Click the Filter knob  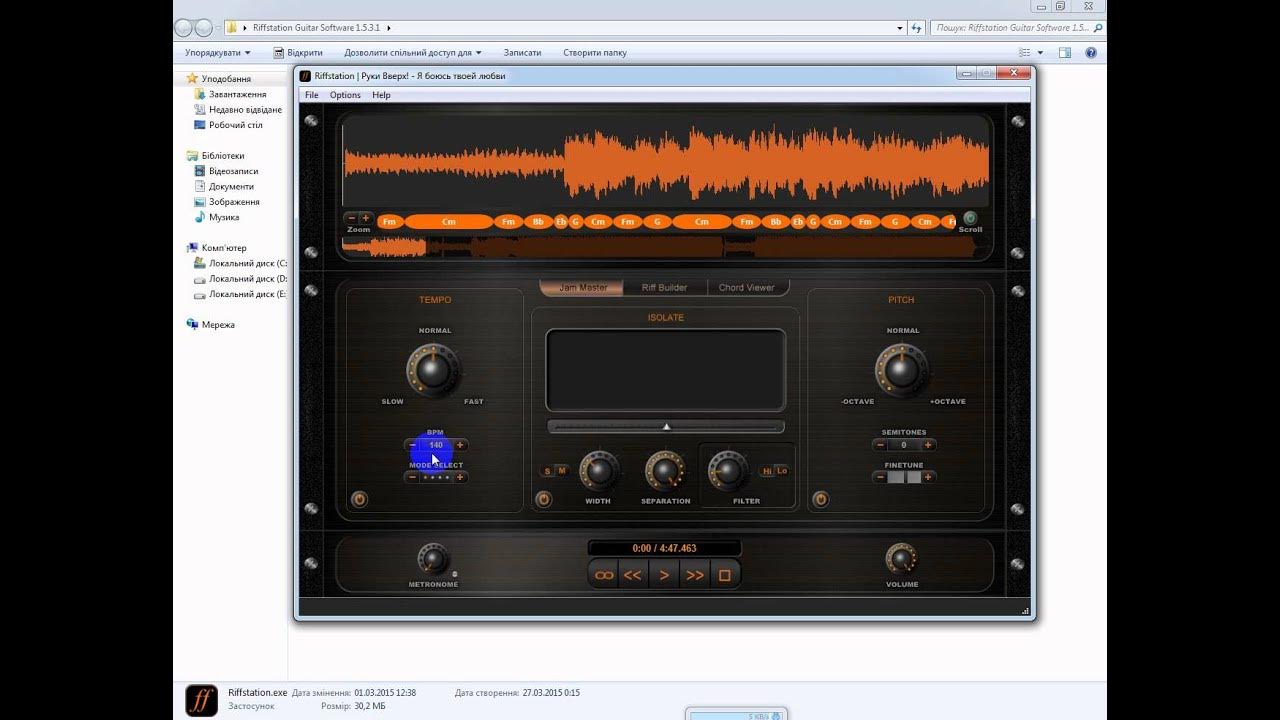tap(727, 470)
